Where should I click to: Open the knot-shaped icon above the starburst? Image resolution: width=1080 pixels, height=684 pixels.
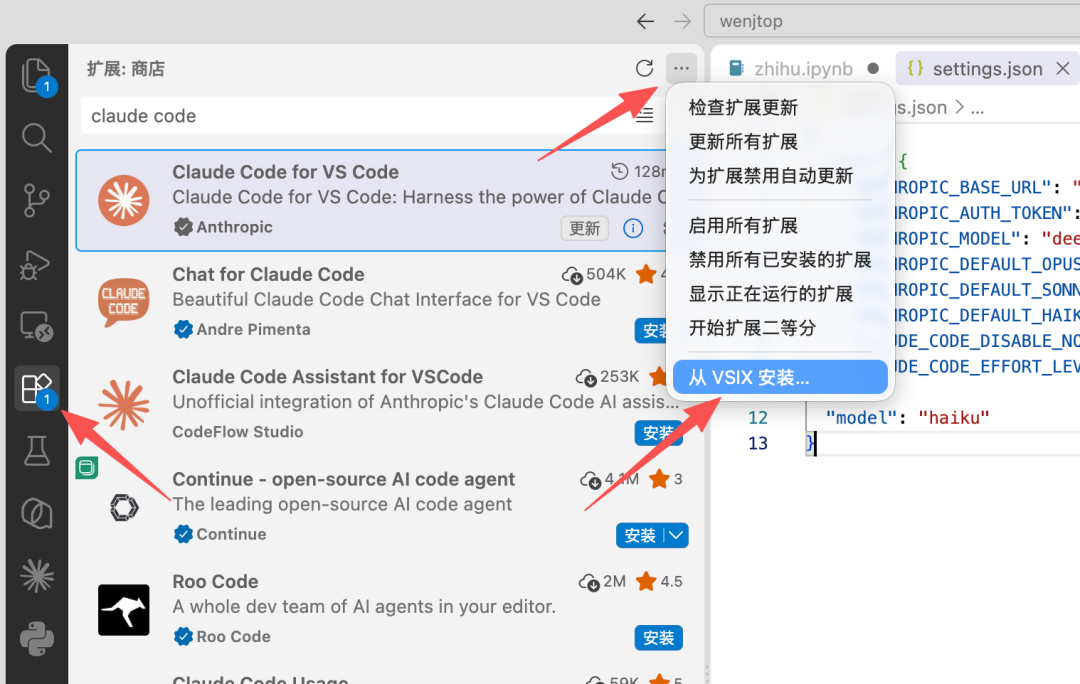(36, 514)
